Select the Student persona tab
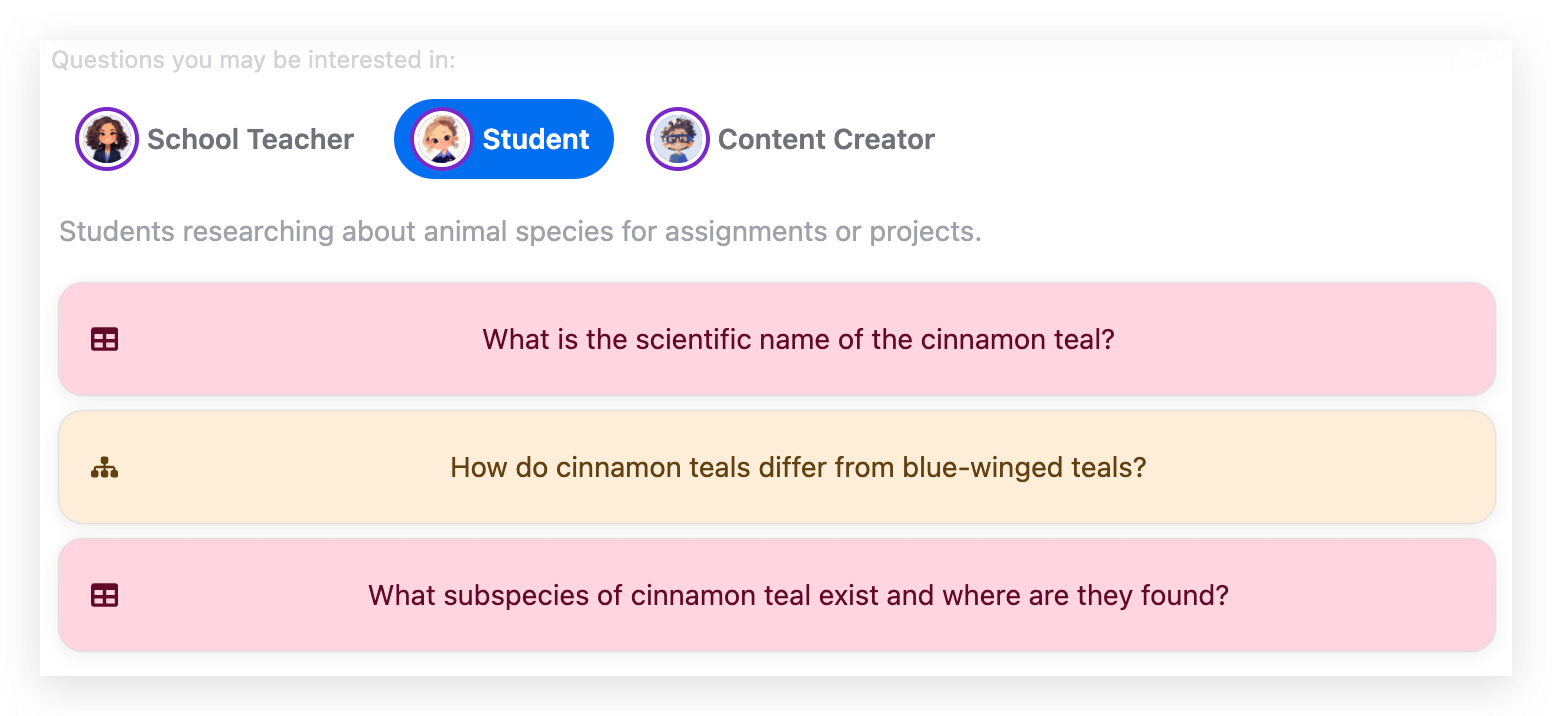Screen dimensions: 1552x716 point(504,139)
